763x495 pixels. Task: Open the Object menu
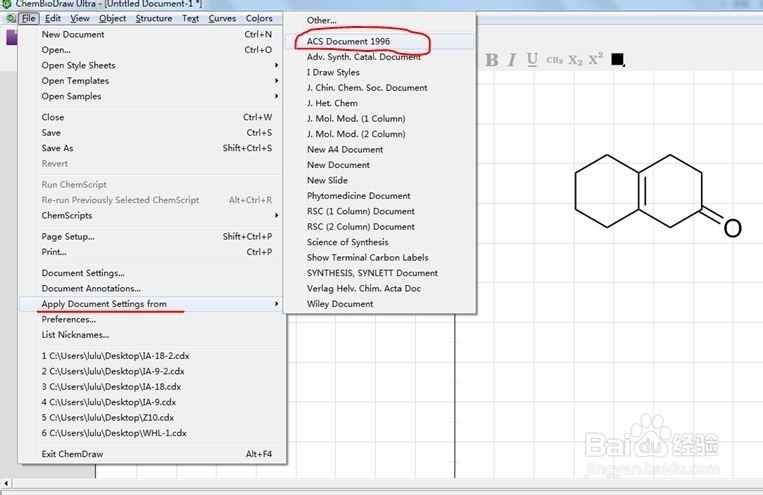(112, 18)
